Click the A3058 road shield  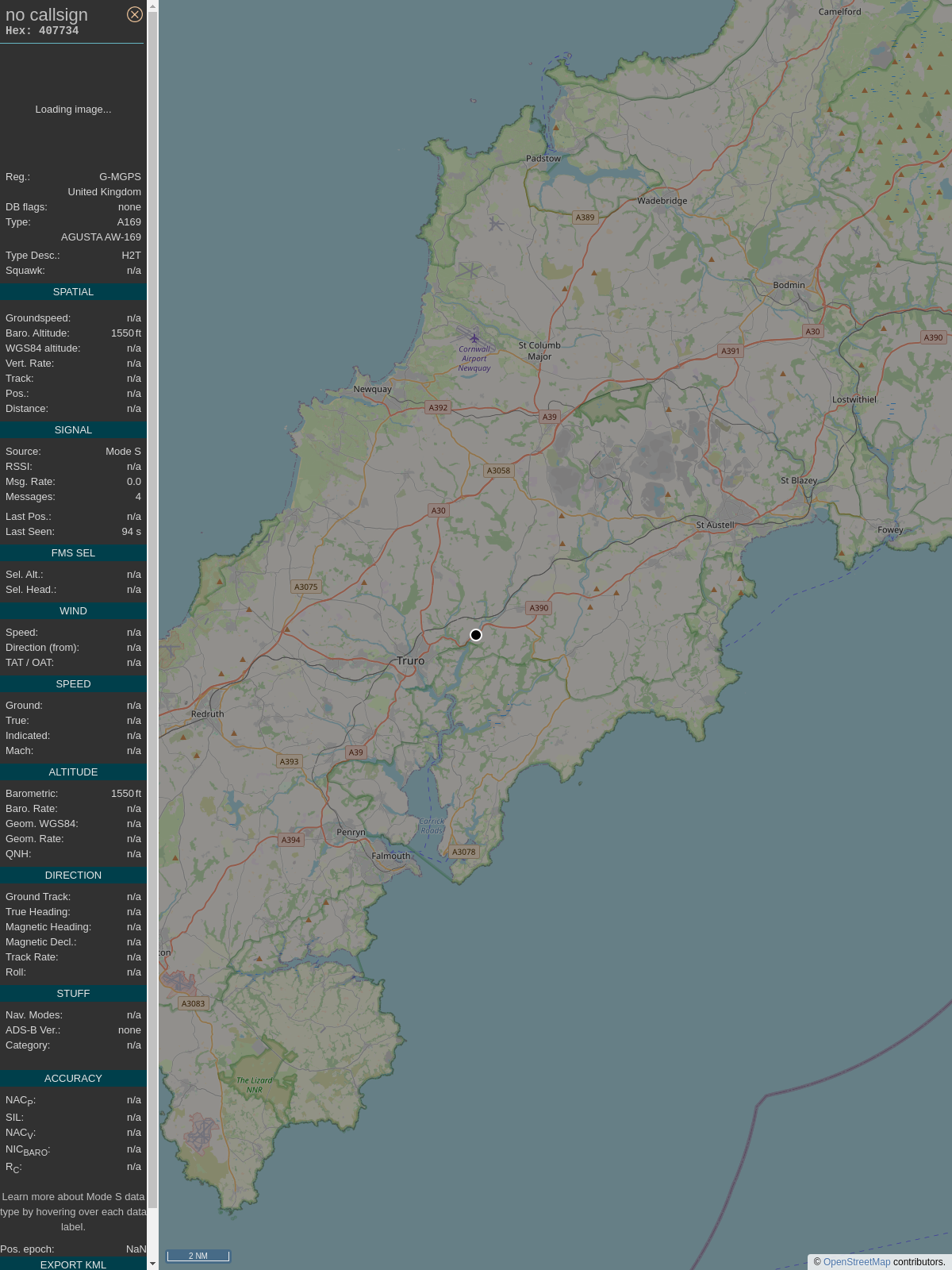pos(499,471)
